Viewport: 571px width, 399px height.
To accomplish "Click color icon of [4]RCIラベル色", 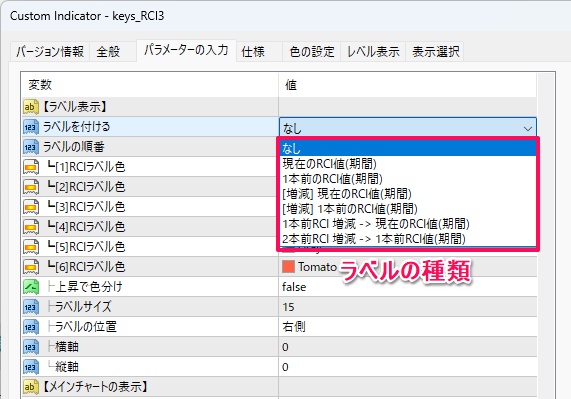I will [x=31, y=227].
